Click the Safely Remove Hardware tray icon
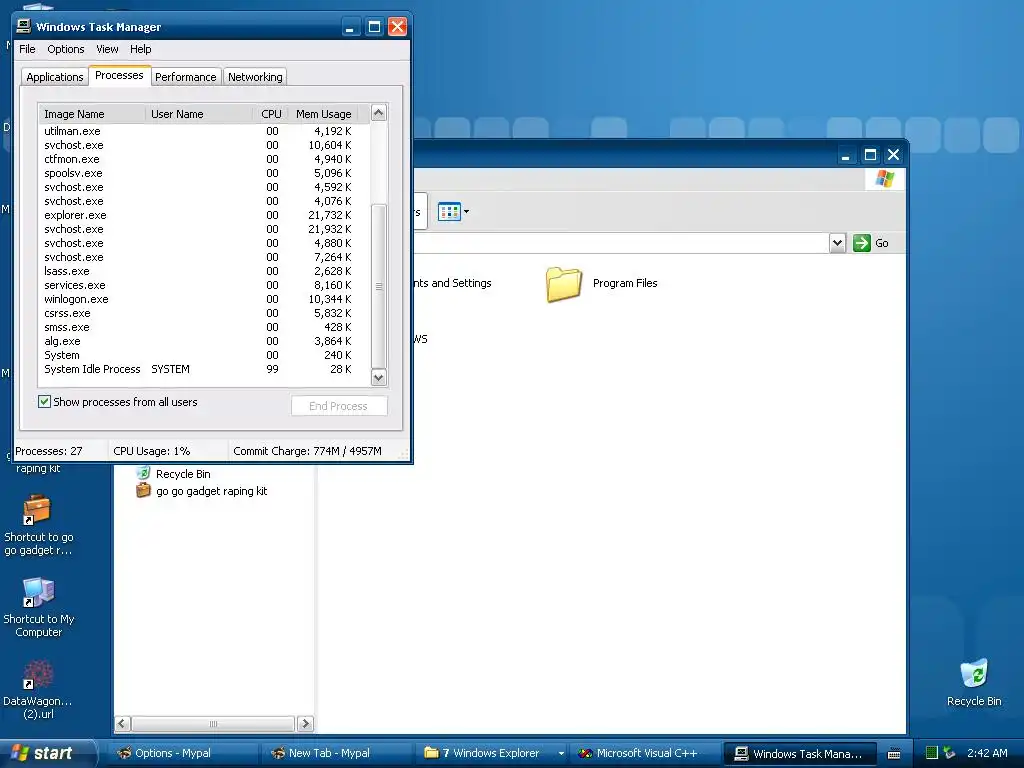This screenshot has width=1024, height=768. point(950,753)
